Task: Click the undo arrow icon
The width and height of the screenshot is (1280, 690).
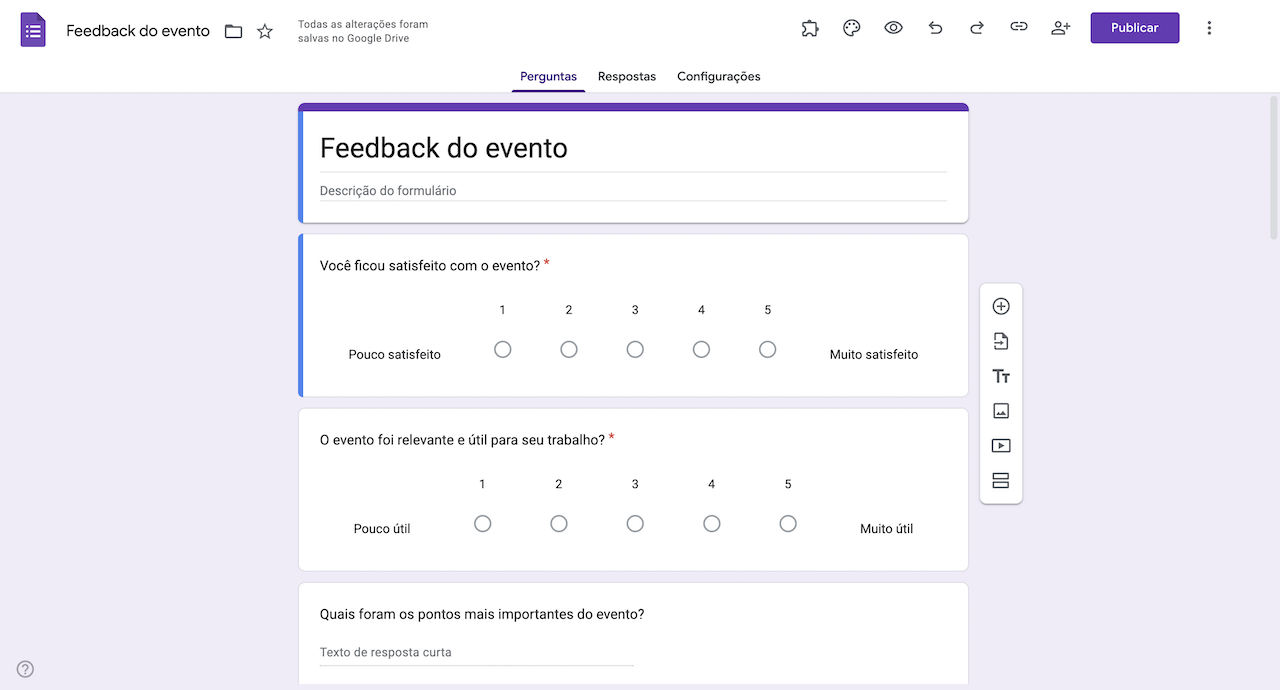Action: (x=936, y=28)
